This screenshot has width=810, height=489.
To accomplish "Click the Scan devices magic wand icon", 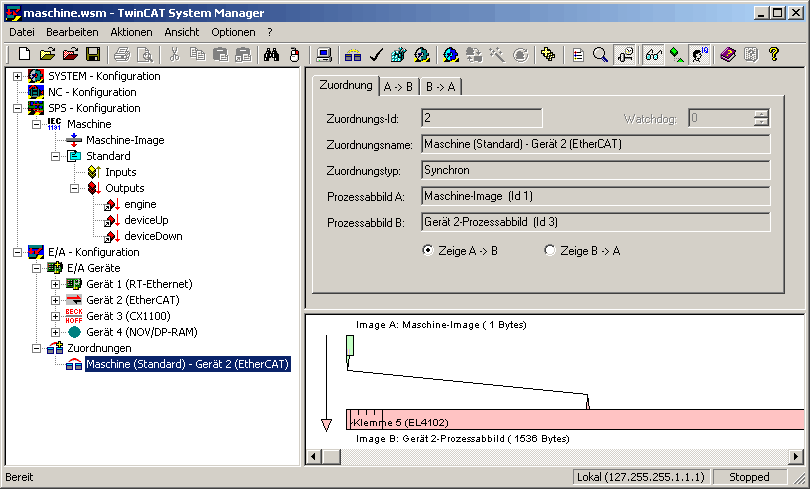I will [x=497, y=54].
